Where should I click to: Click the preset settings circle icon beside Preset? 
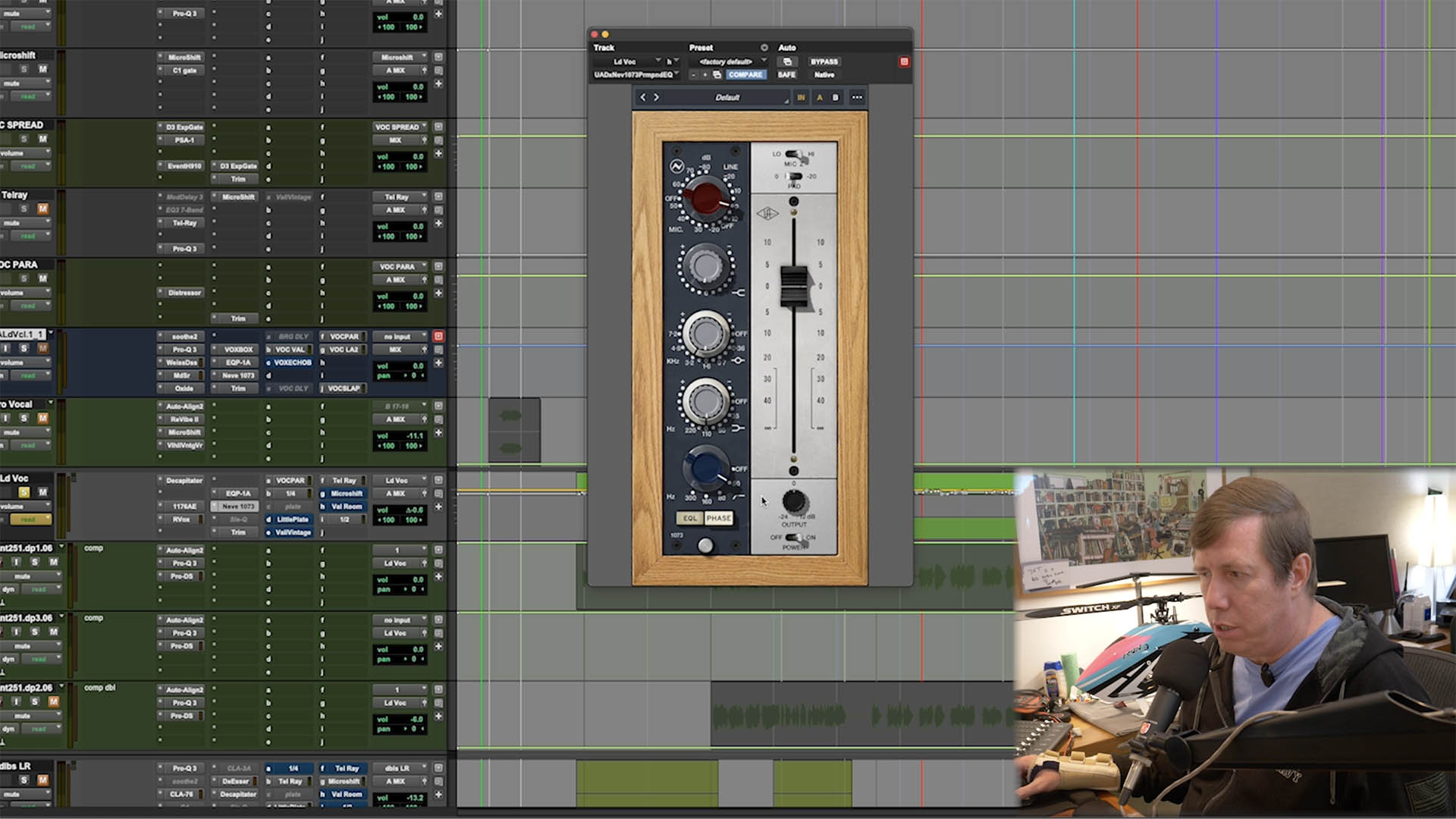(x=764, y=48)
